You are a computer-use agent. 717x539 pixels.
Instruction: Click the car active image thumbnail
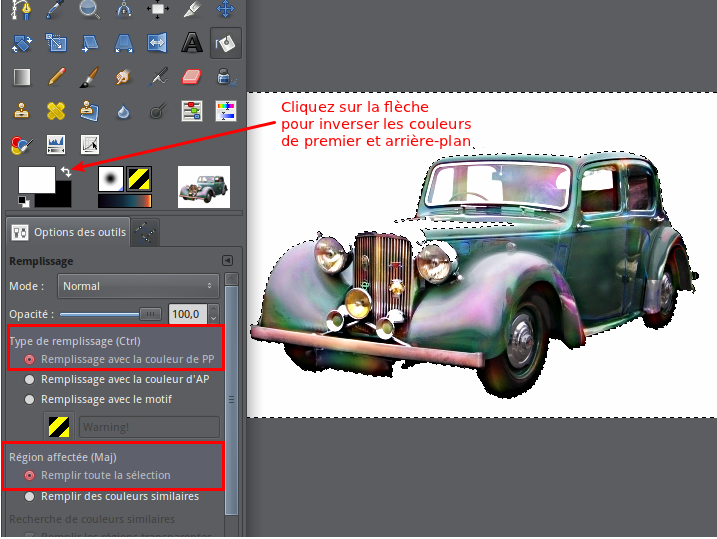tap(204, 186)
